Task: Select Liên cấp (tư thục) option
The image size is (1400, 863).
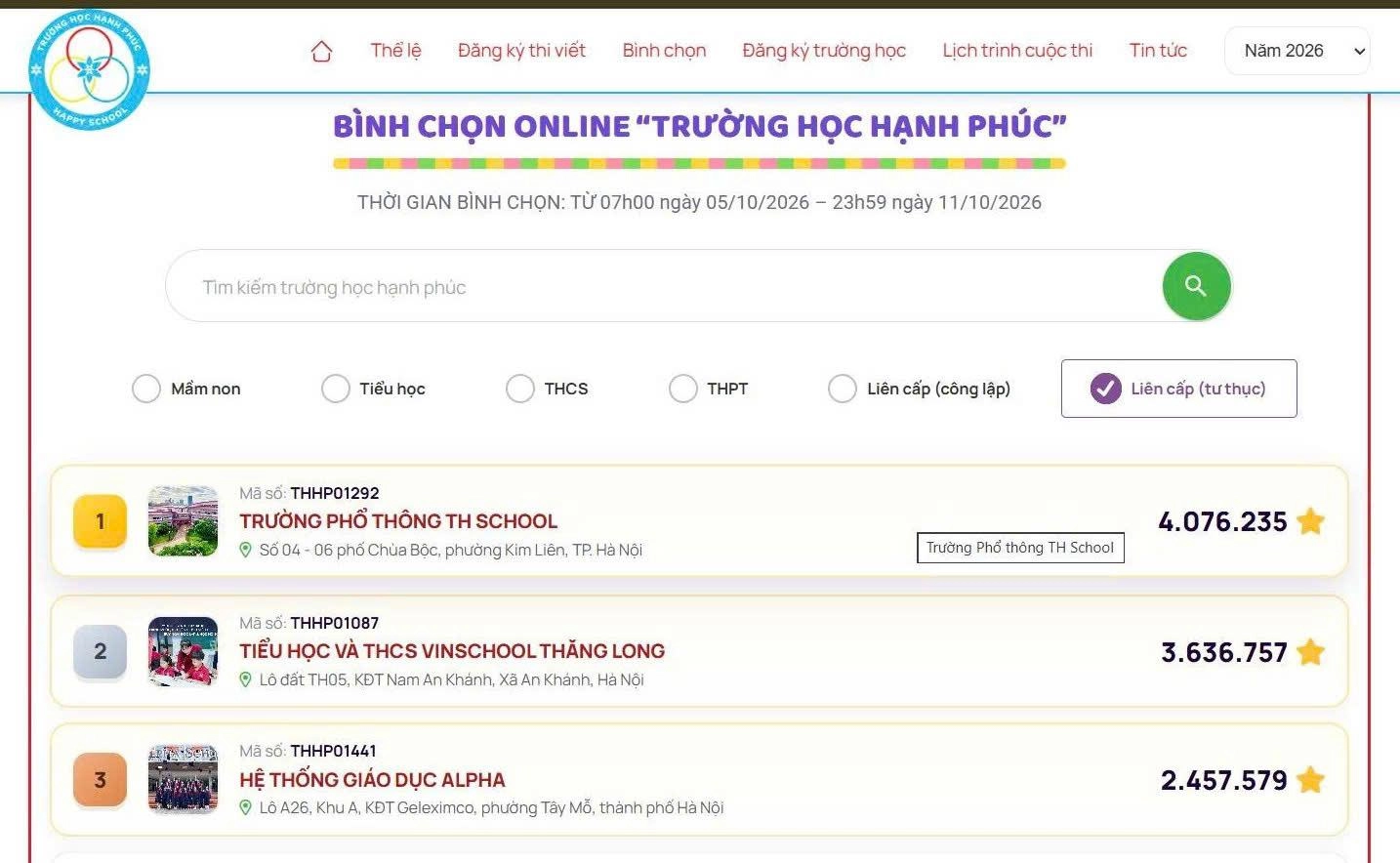Action: (x=1178, y=389)
